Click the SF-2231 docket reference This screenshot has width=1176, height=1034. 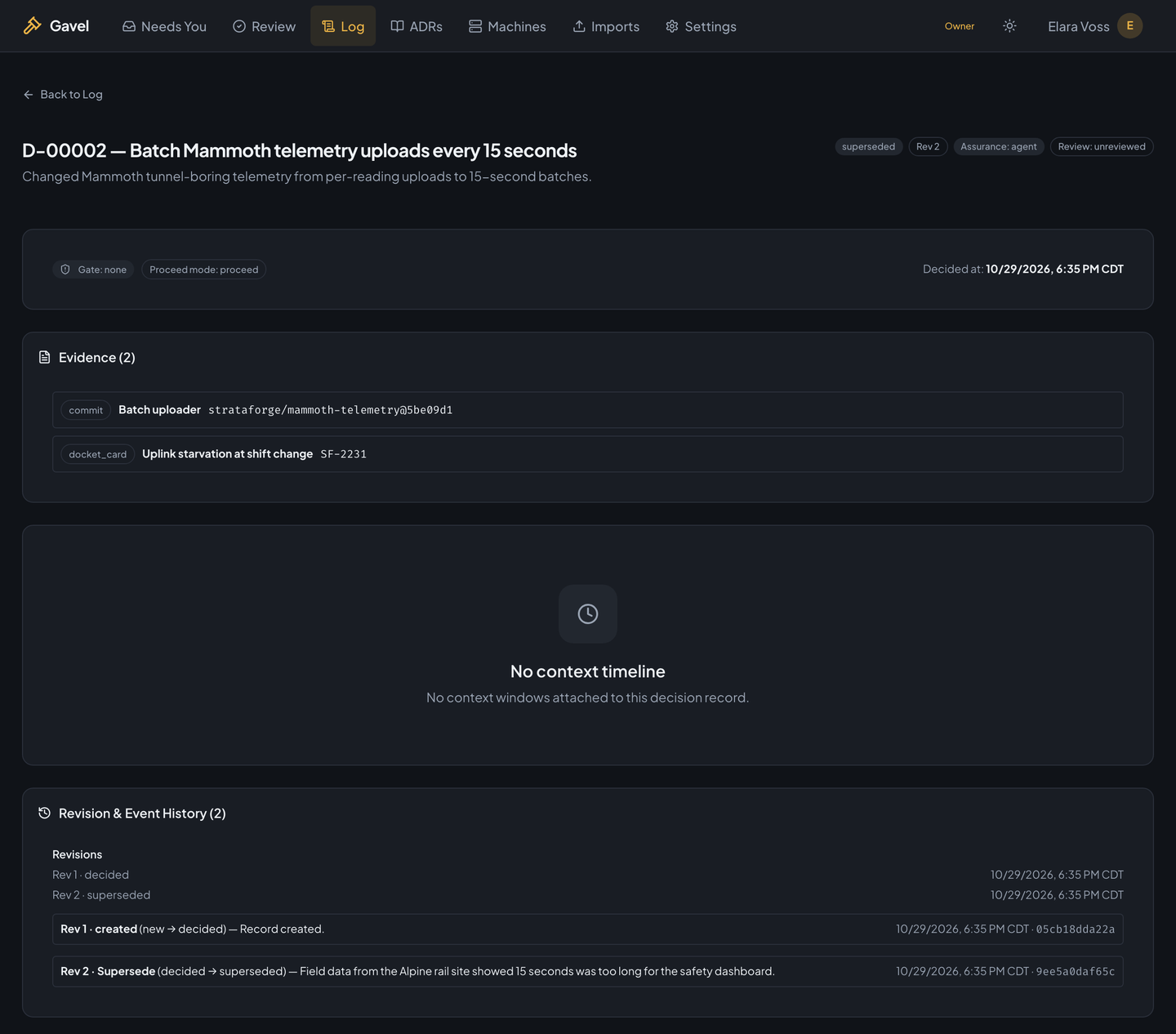(x=344, y=454)
